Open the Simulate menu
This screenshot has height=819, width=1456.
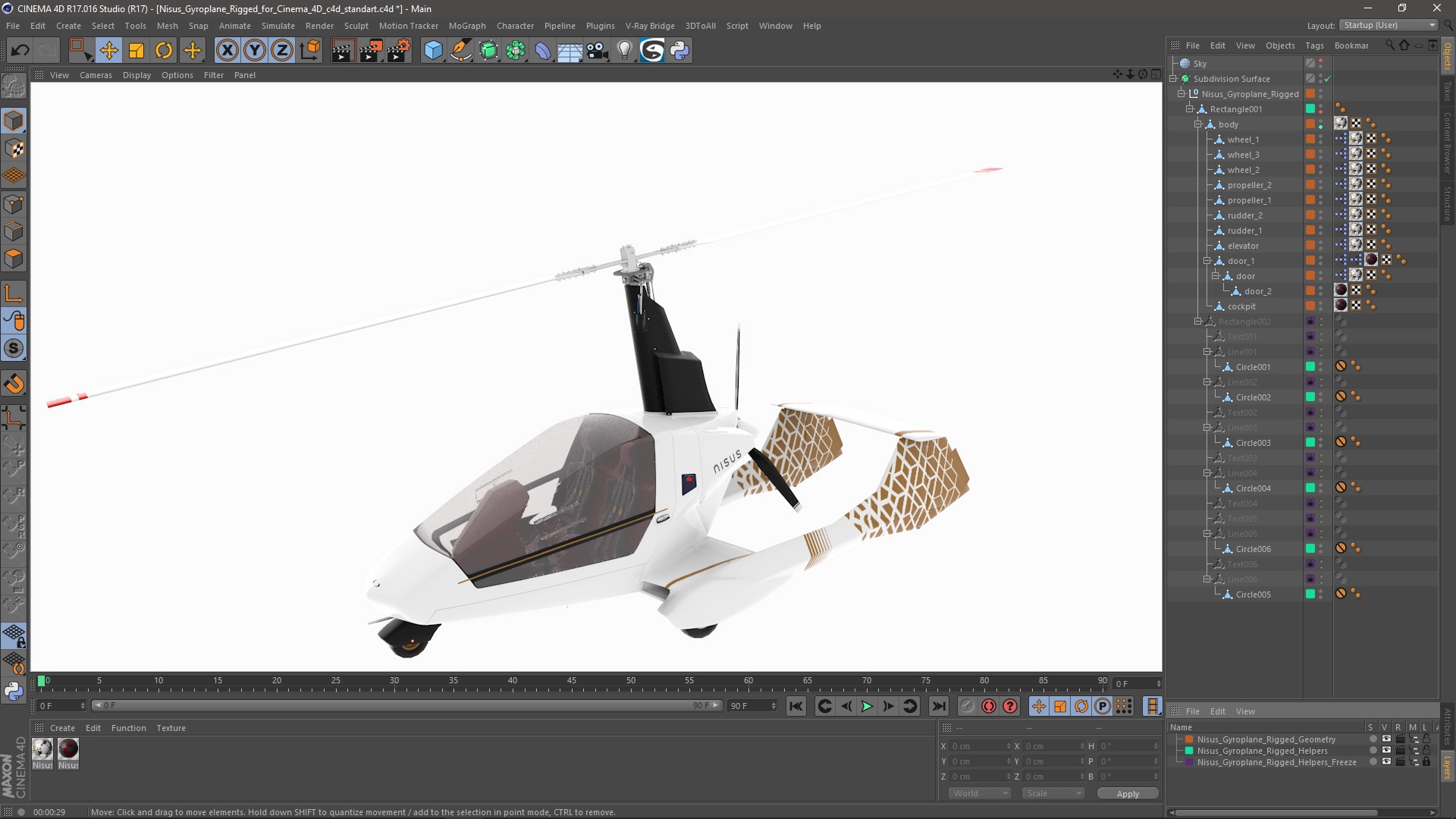point(277,25)
